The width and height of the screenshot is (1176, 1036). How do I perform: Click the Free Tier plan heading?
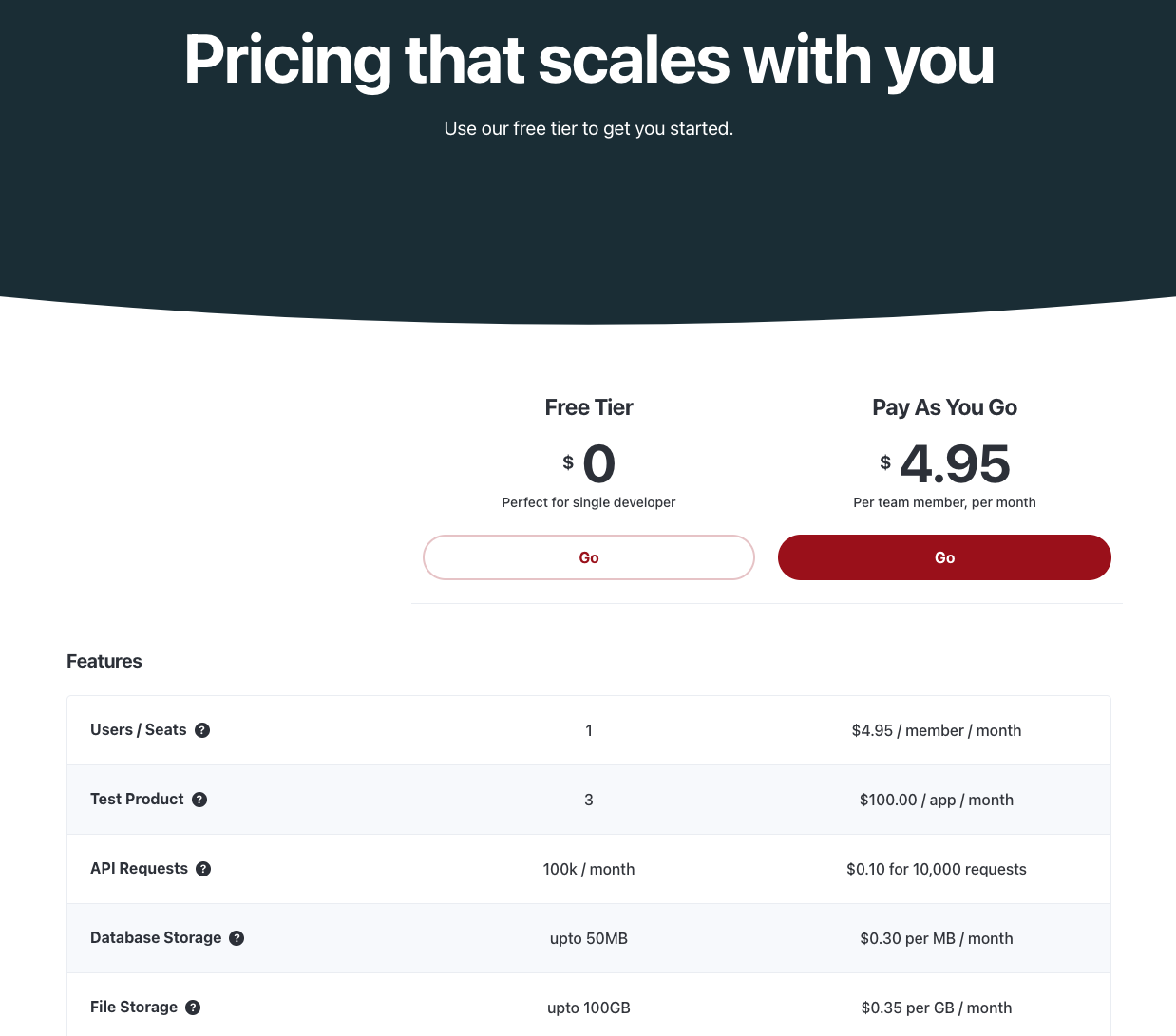pyautogui.click(x=589, y=407)
